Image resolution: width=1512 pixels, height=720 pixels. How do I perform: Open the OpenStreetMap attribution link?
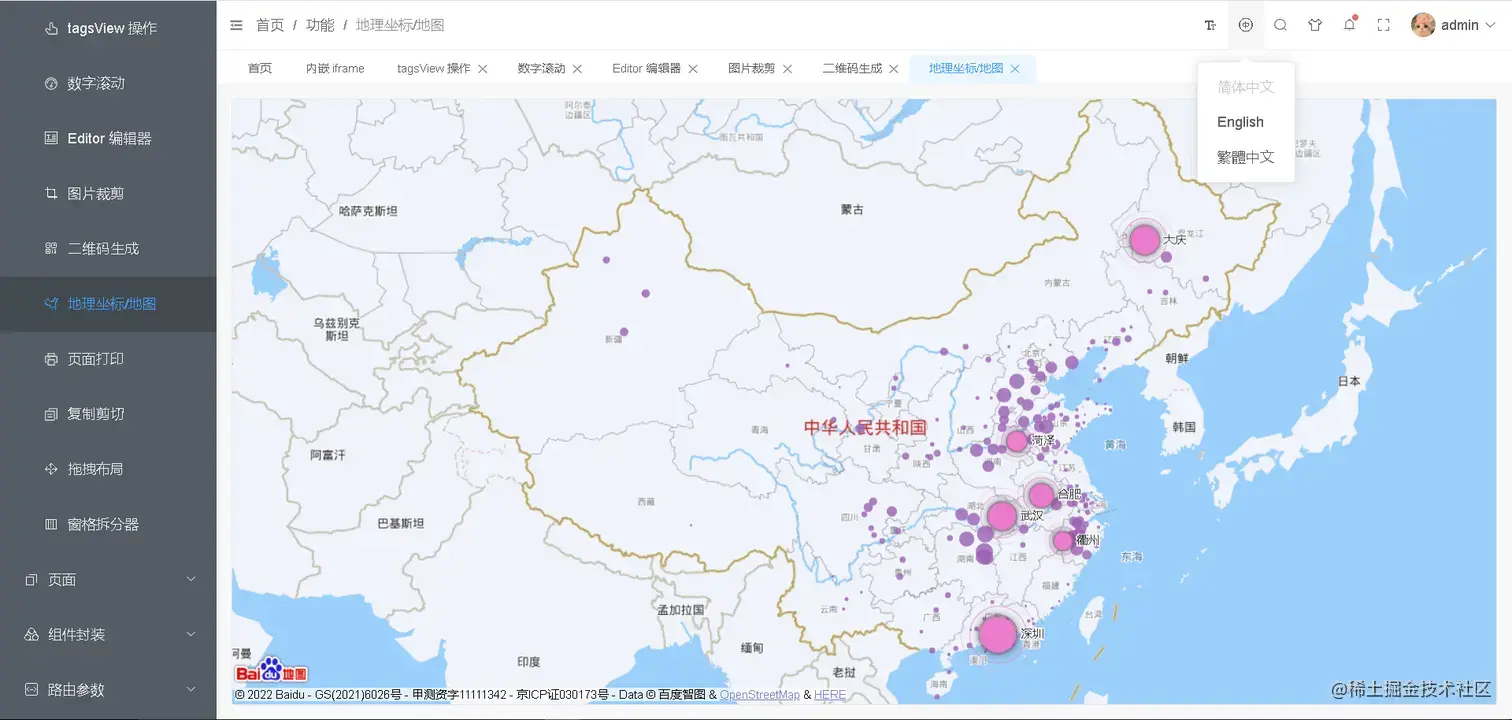tap(759, 693)
